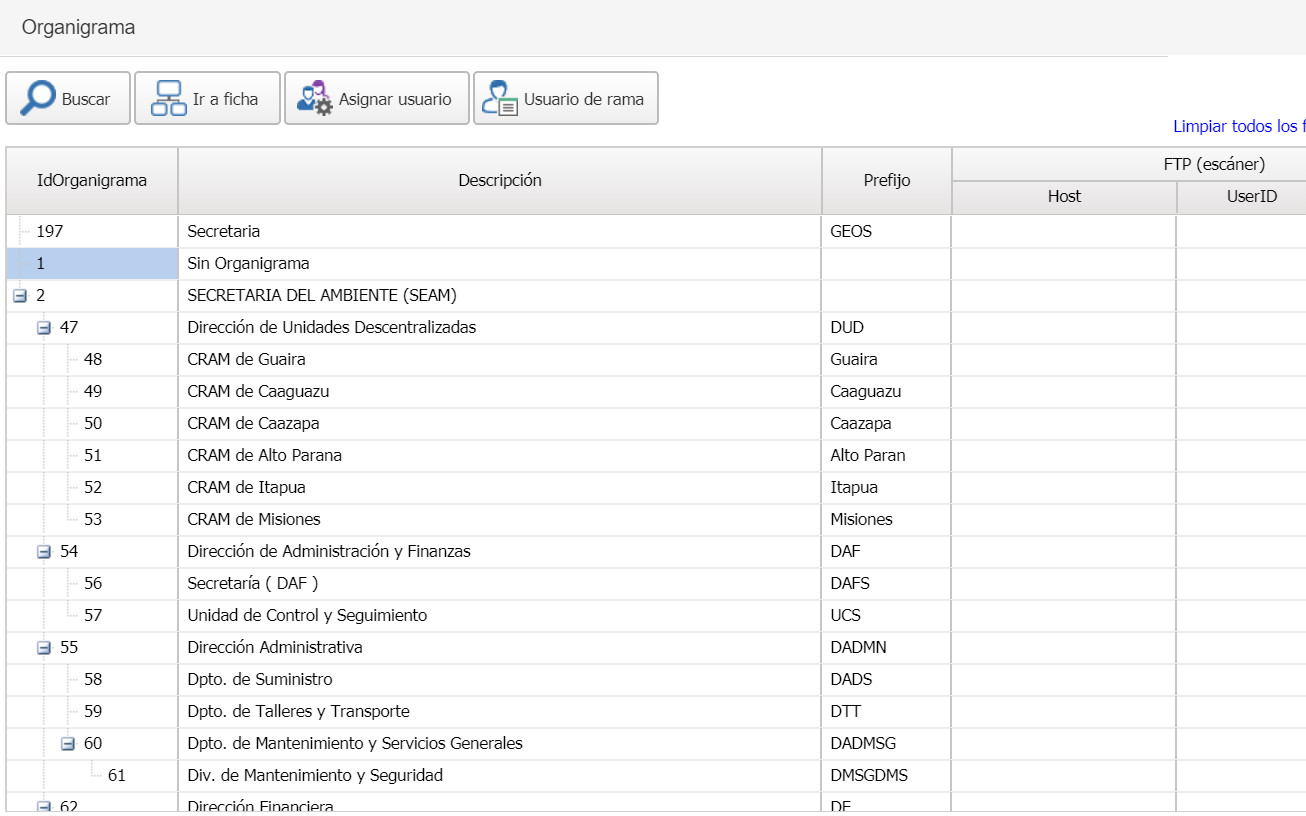Screen dimensions: 1306x816
Task: Click the 'Secretaria' description cell
Action: pyautogui.click(x=500, y=231)
